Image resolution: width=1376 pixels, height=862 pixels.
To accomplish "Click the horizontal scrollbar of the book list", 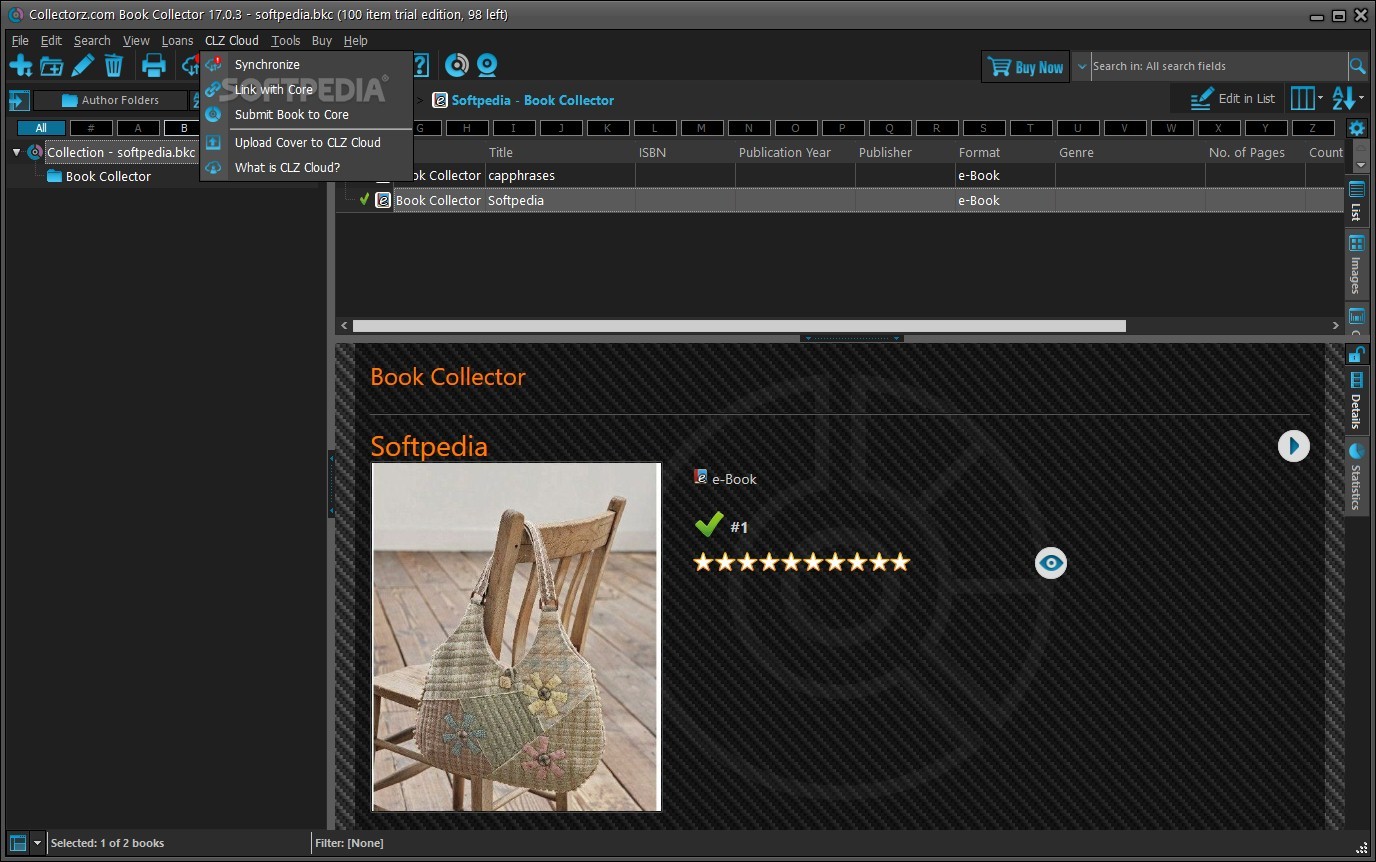I will [739, 326].
